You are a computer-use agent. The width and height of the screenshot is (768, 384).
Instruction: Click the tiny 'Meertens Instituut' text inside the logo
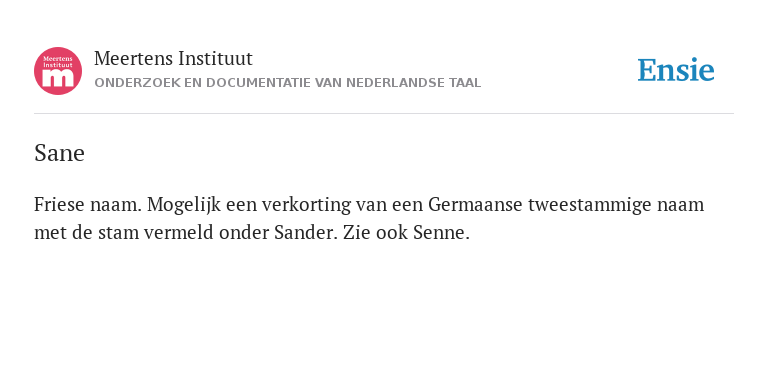(x=58, y=62)
